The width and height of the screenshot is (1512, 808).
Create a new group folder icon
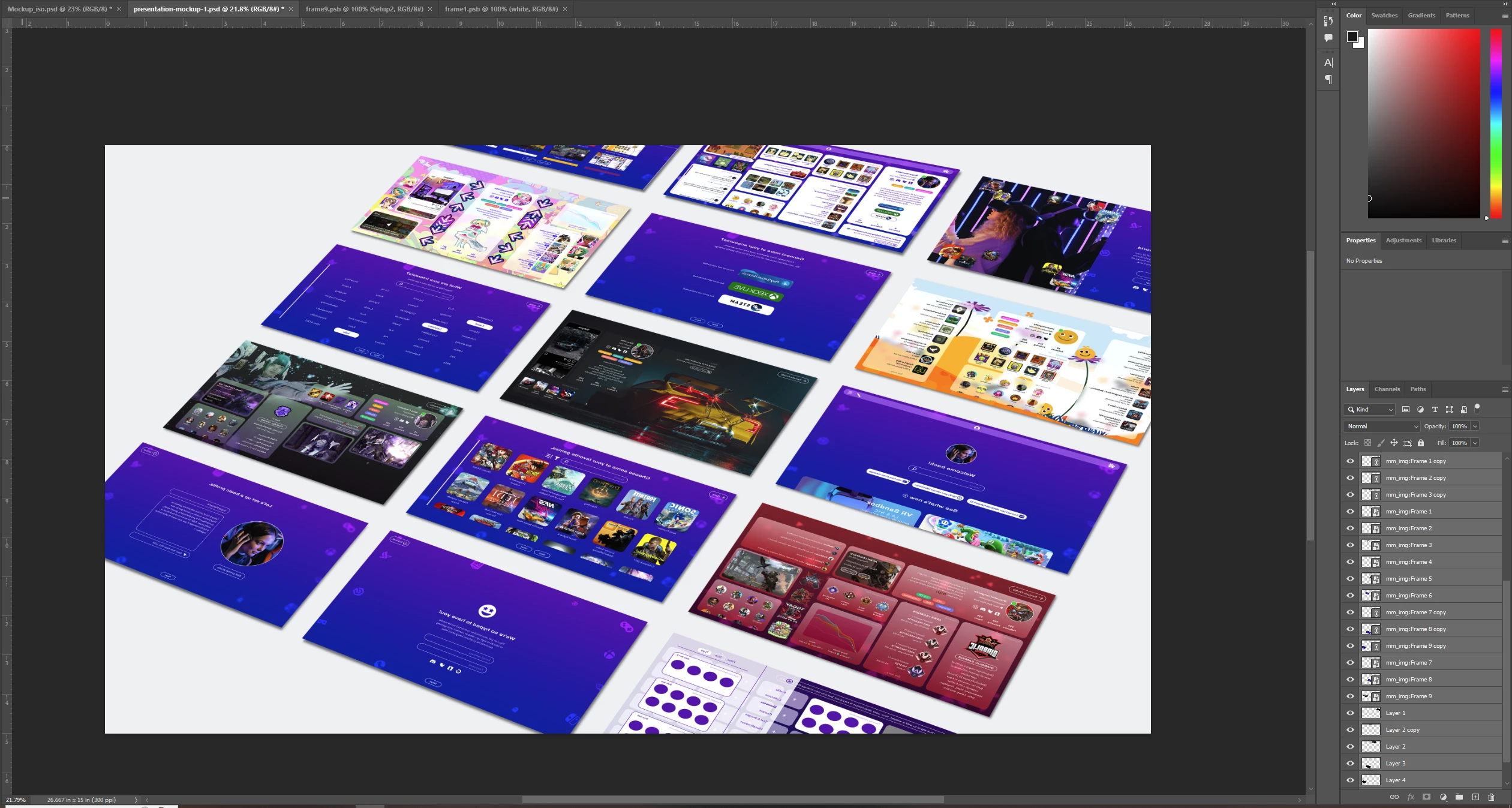[x=1459, y=797]
